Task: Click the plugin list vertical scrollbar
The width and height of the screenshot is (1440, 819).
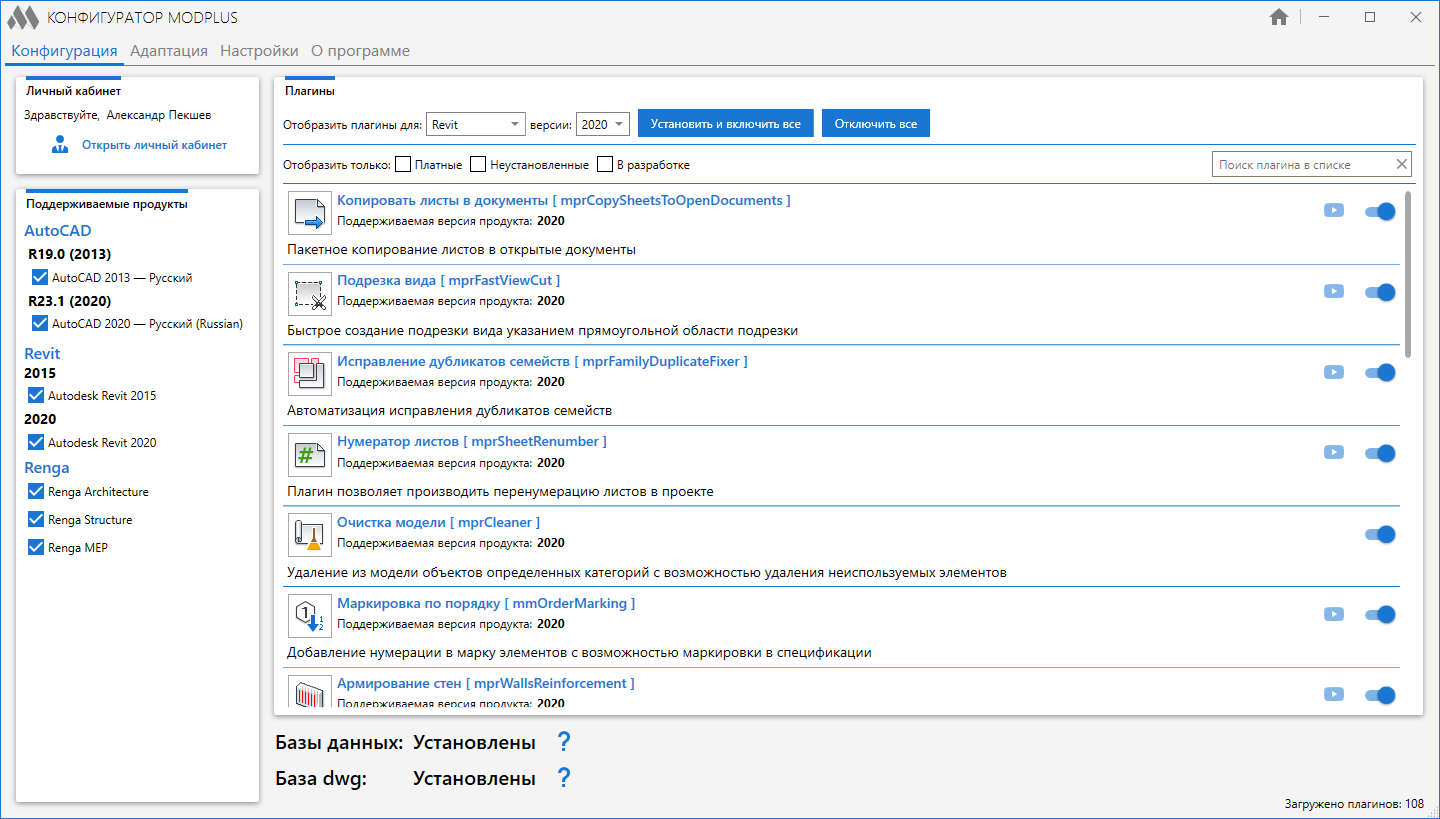Action: click(x=1409, y=273)
